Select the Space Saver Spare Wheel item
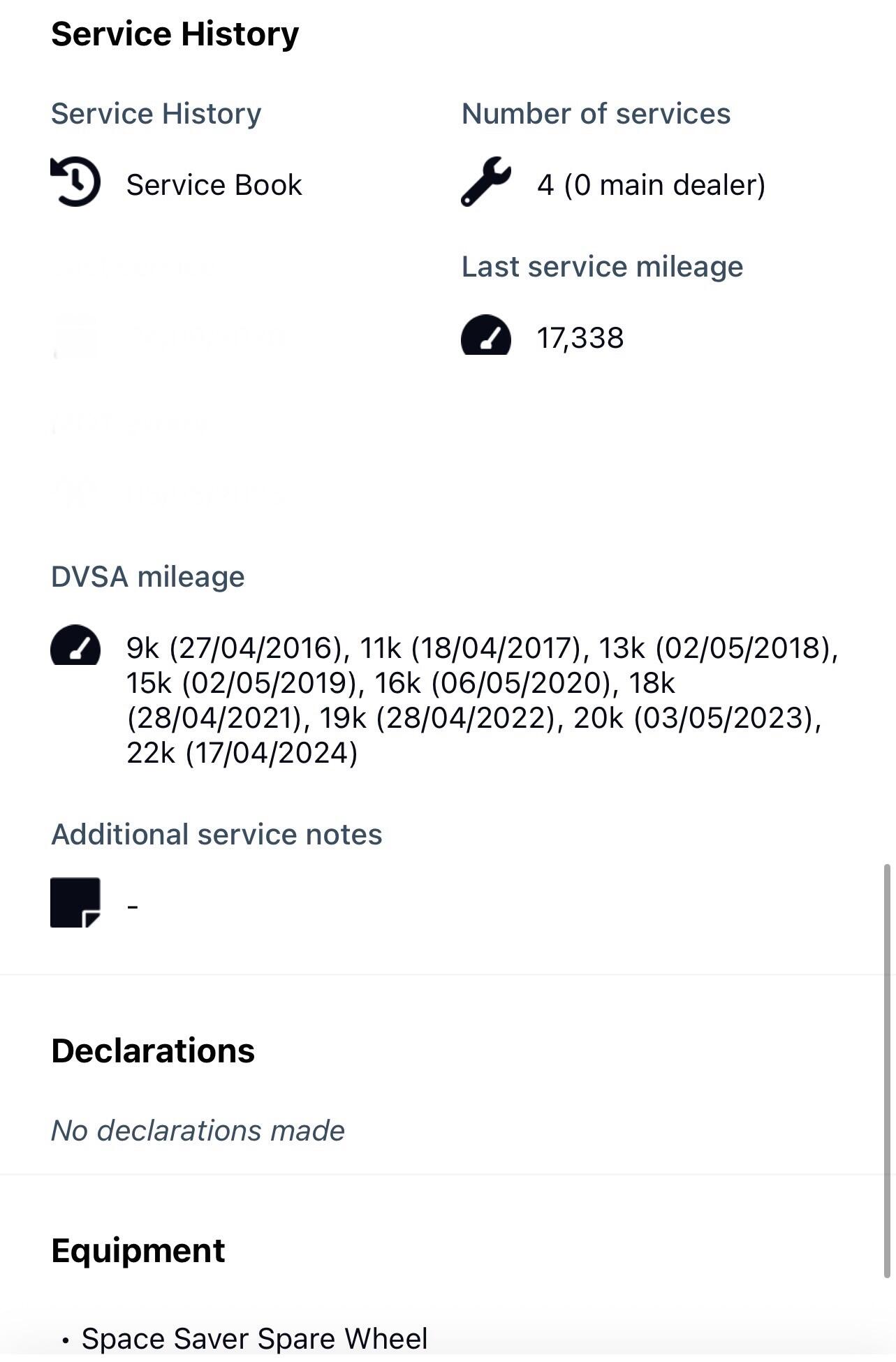 [254, 1338]
